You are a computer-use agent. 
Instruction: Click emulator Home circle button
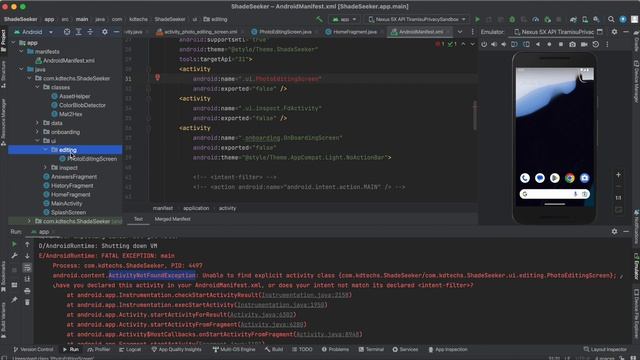pos(549,44)
